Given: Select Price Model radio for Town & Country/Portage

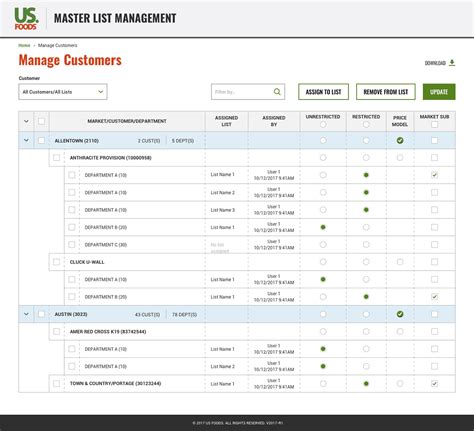Looking at the screenshot, I should (400, 384).
